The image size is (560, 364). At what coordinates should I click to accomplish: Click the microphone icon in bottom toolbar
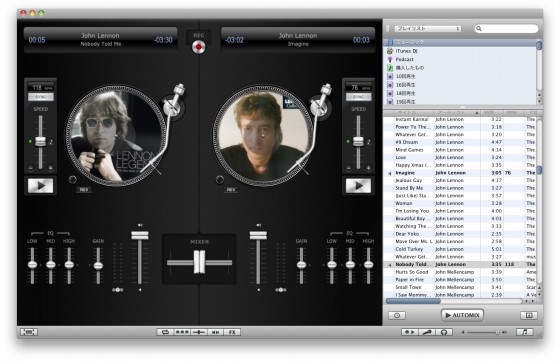pyautogui.click(x=427, y=332)
